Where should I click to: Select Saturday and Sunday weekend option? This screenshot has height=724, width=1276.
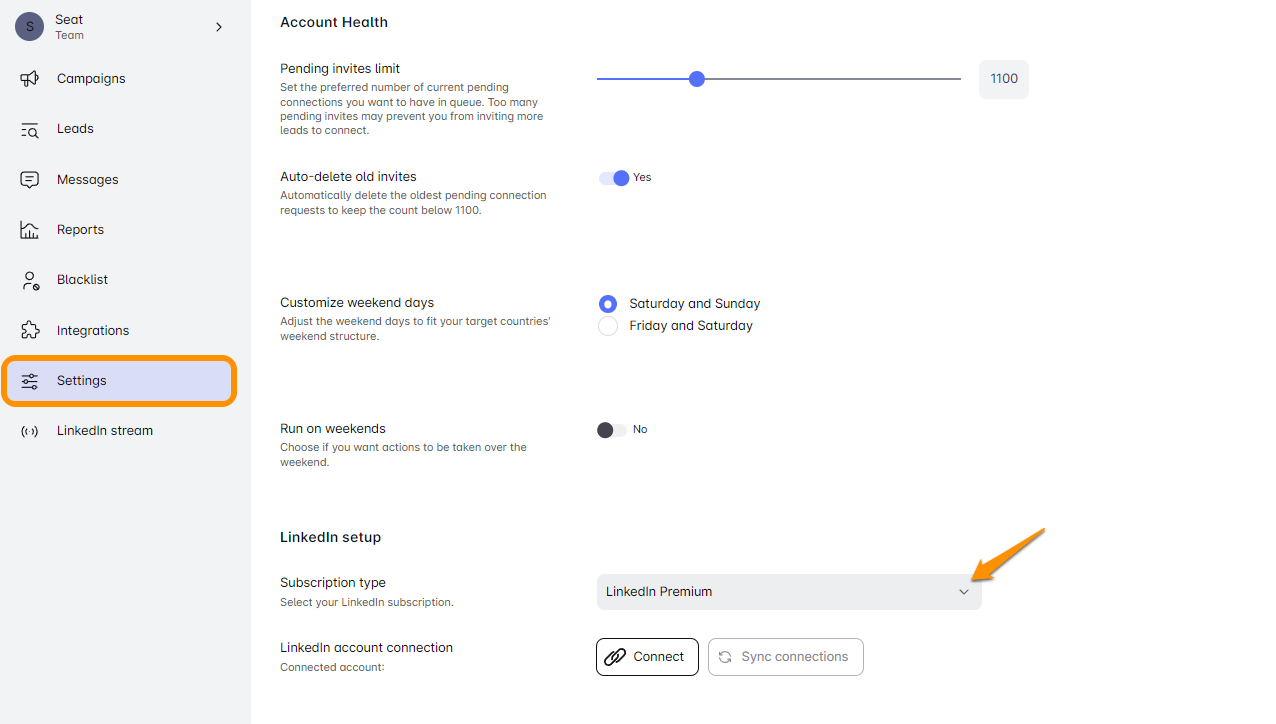point(608,304)
